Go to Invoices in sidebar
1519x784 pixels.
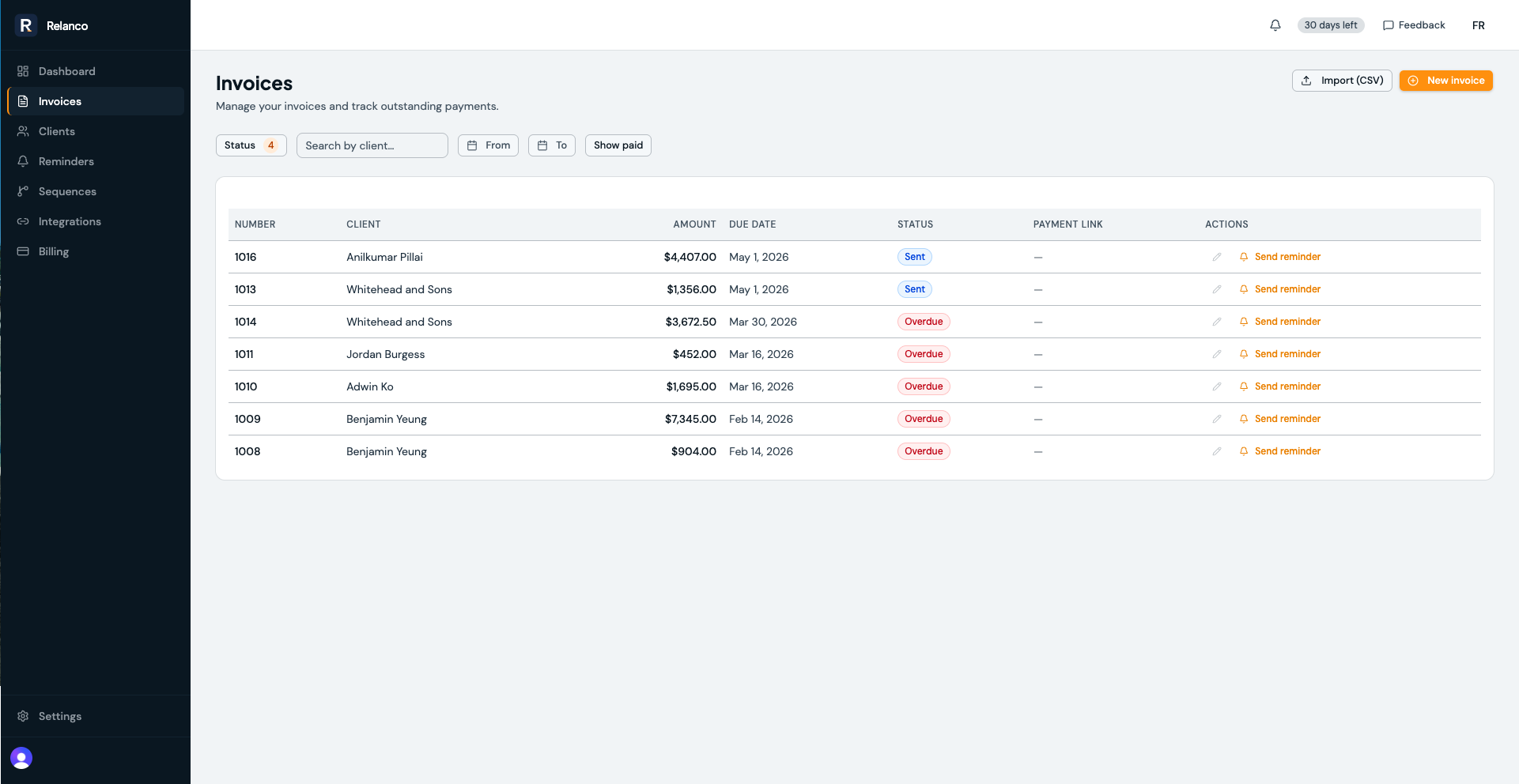click(x=96, y=101)
